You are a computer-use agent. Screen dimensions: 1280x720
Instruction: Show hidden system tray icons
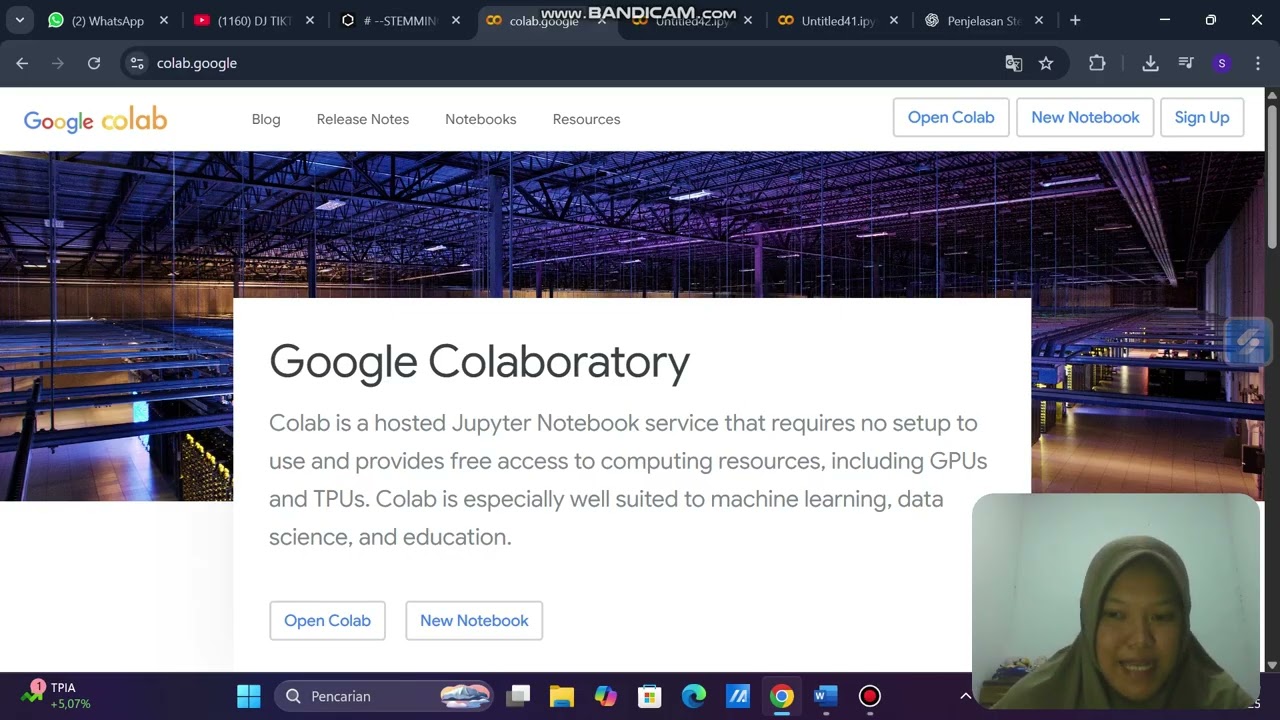[x=965, y=696]
